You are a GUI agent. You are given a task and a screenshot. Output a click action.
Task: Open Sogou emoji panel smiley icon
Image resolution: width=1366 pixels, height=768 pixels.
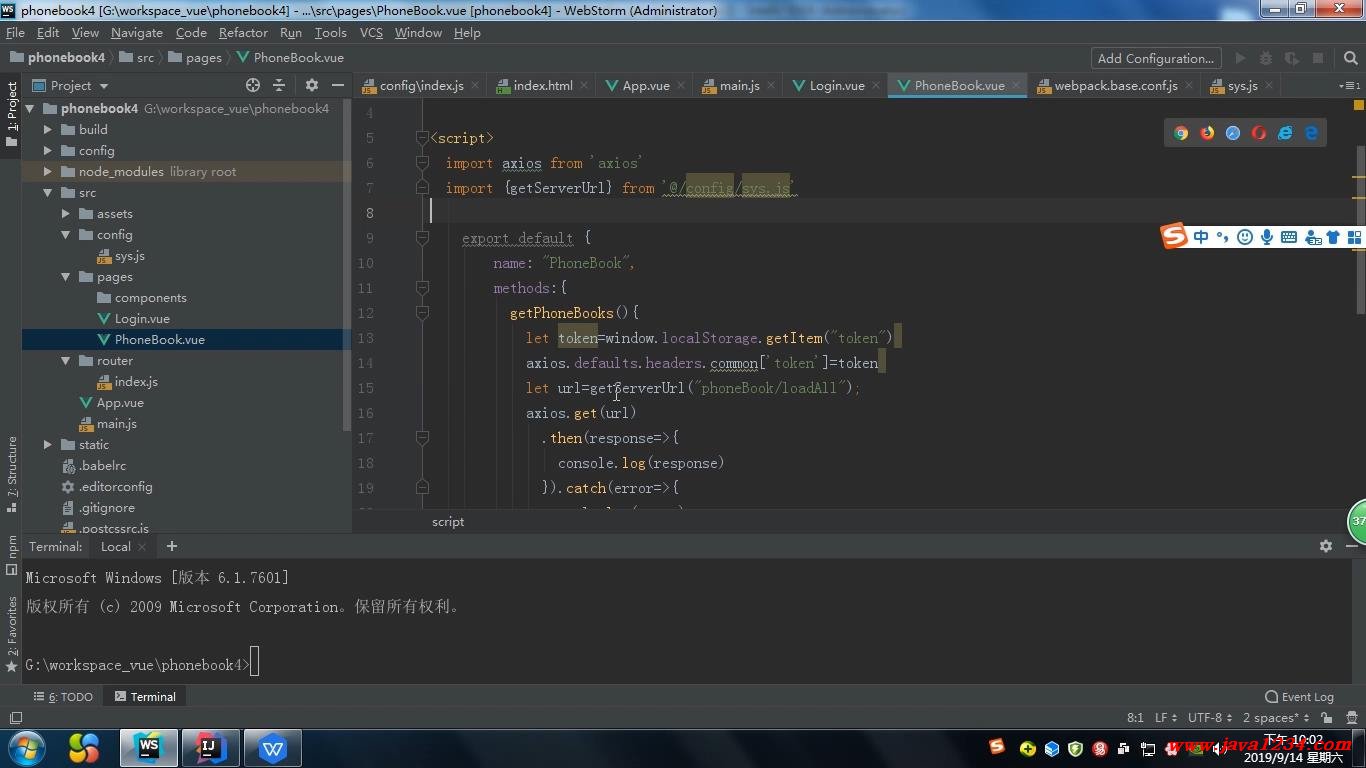click(1245, 237)
